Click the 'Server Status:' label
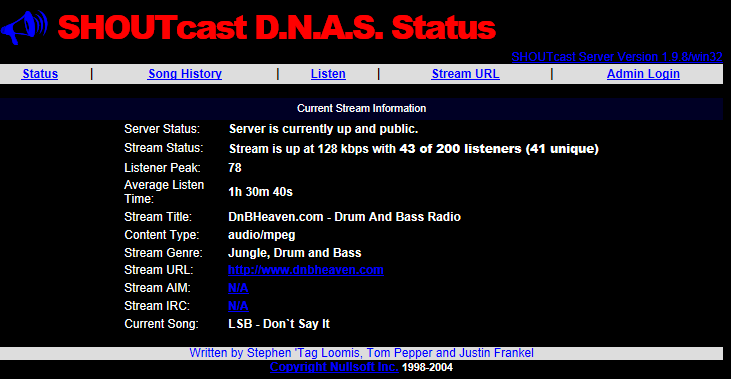731x379 pixels. pyautogui.click(x=162, y=129)
